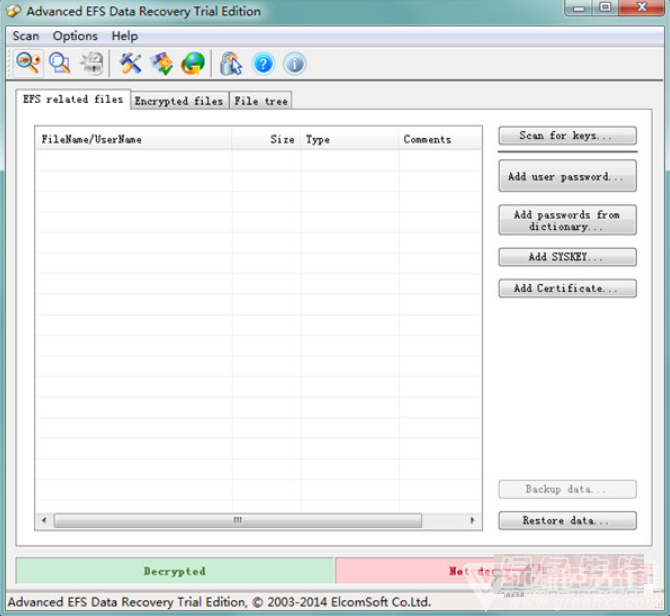Click Restore data button
The image size is (670, 616).
coord(567,521)
